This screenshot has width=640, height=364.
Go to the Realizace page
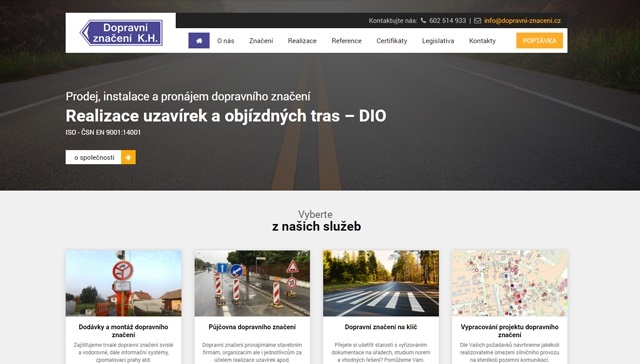302,41
